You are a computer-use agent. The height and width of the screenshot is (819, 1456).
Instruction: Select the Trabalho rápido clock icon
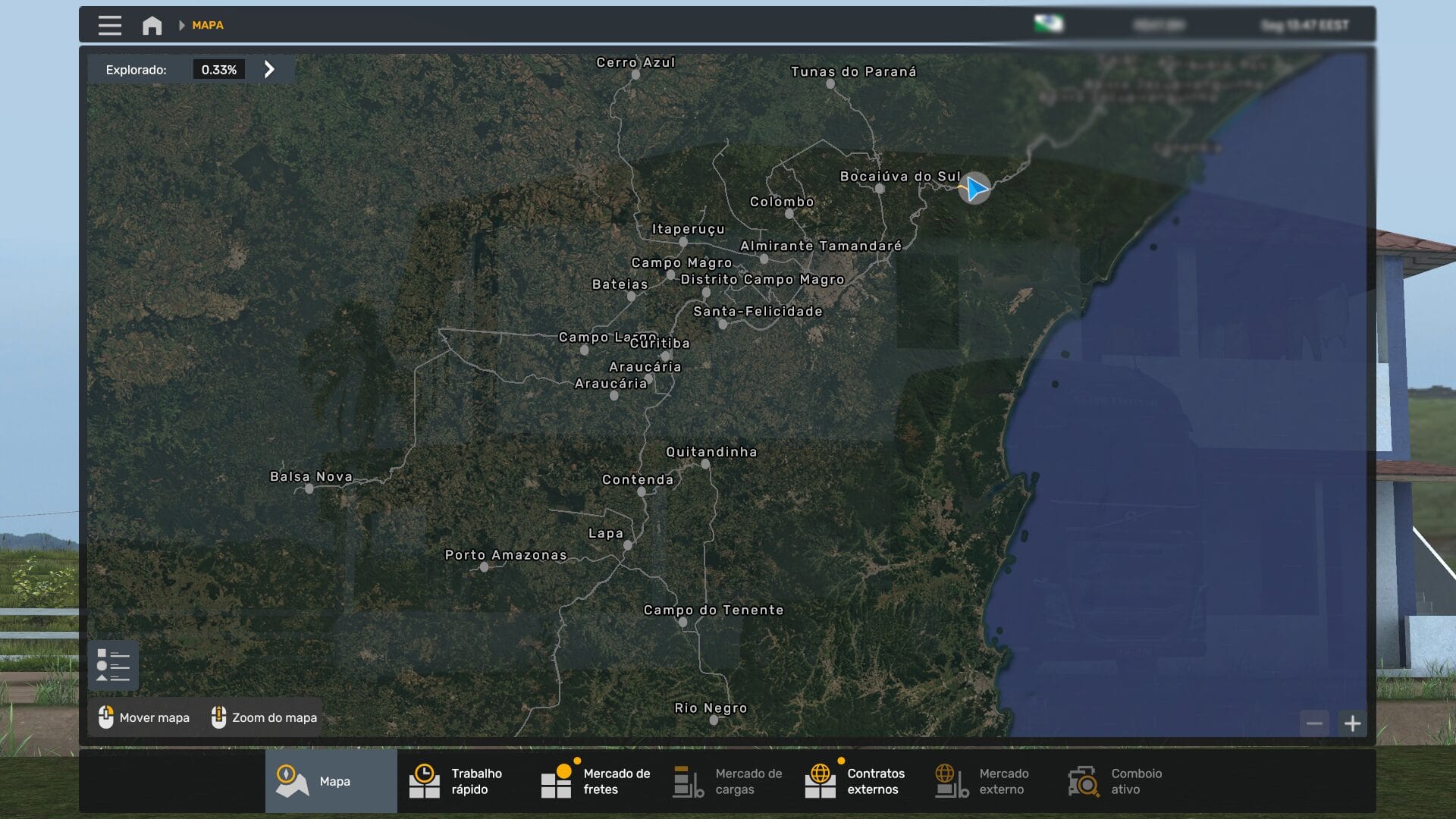pos(425,780)
